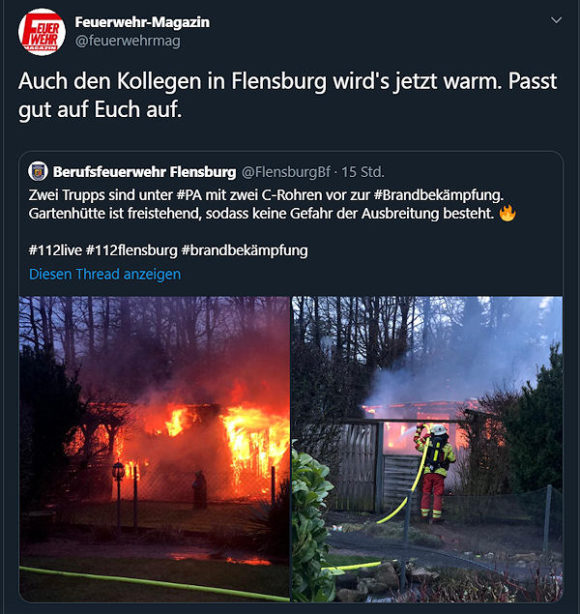Click the Feuerwehr-Magazin display name
This screenshot has width=580, height=614.
pyautogui.click(x=142, y=22)
